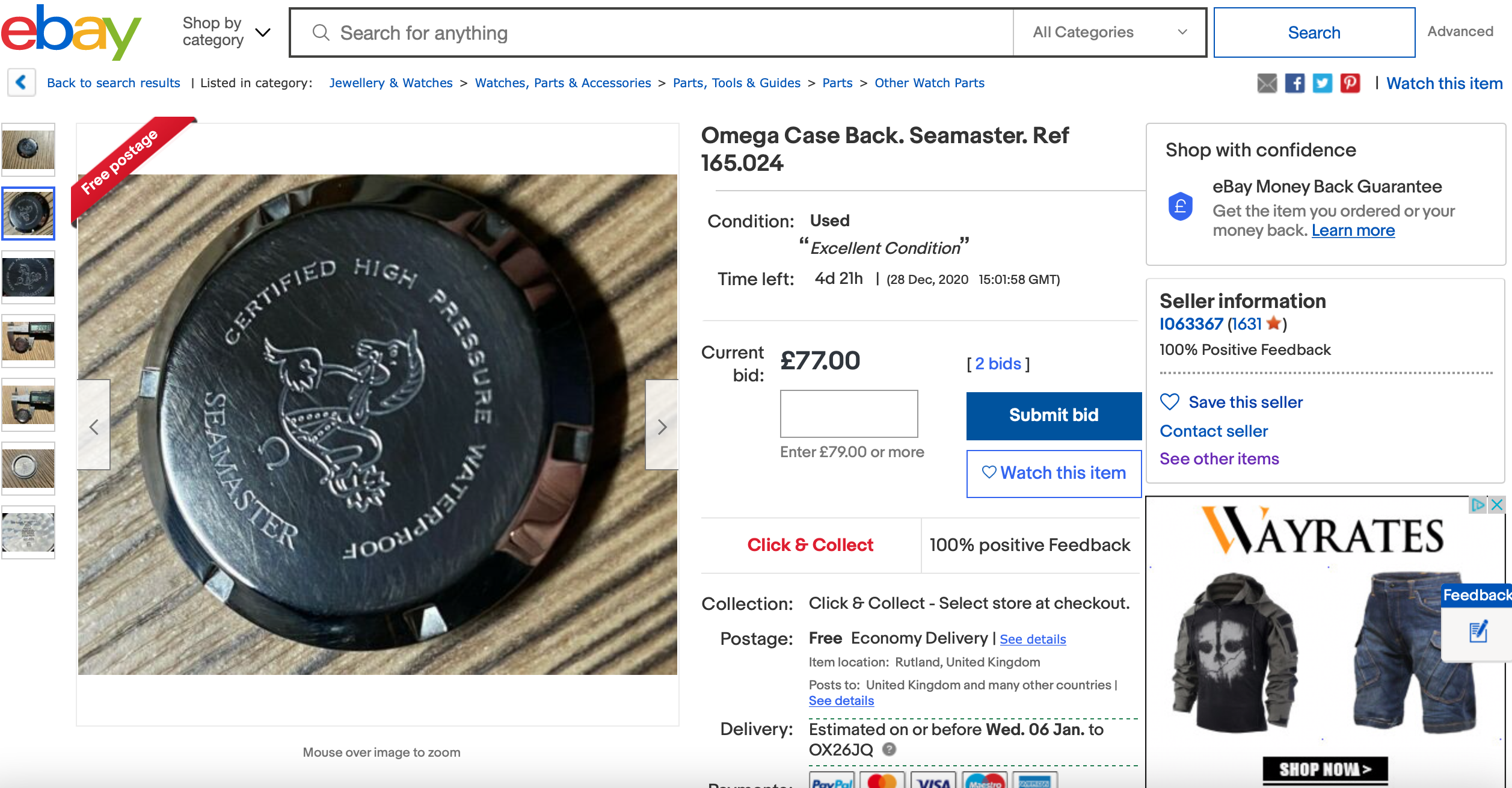Share listing via email icon

coord(1267,83)
